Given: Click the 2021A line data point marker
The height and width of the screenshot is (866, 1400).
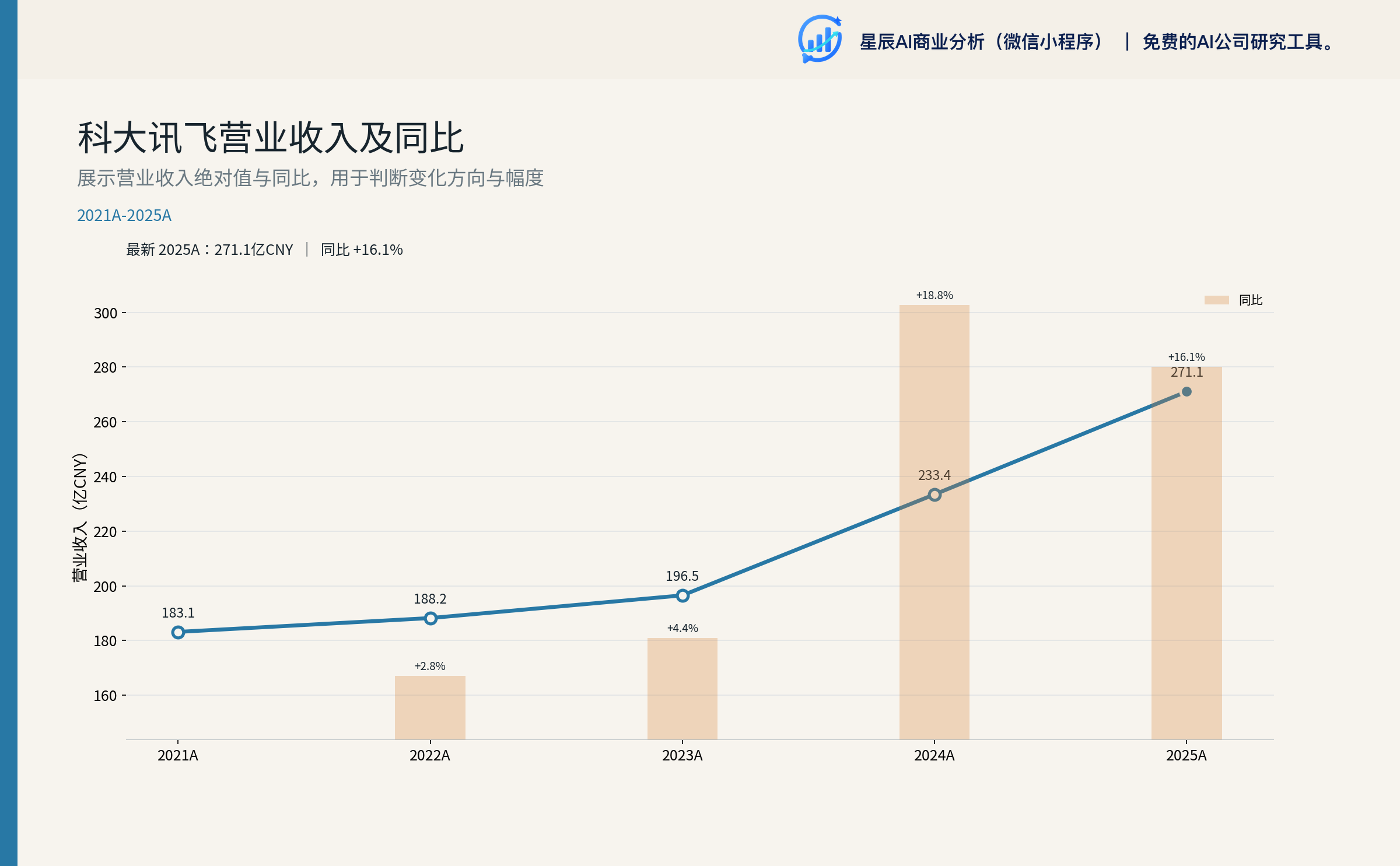Looking at the screenshot, I should (x=178, y=632).
